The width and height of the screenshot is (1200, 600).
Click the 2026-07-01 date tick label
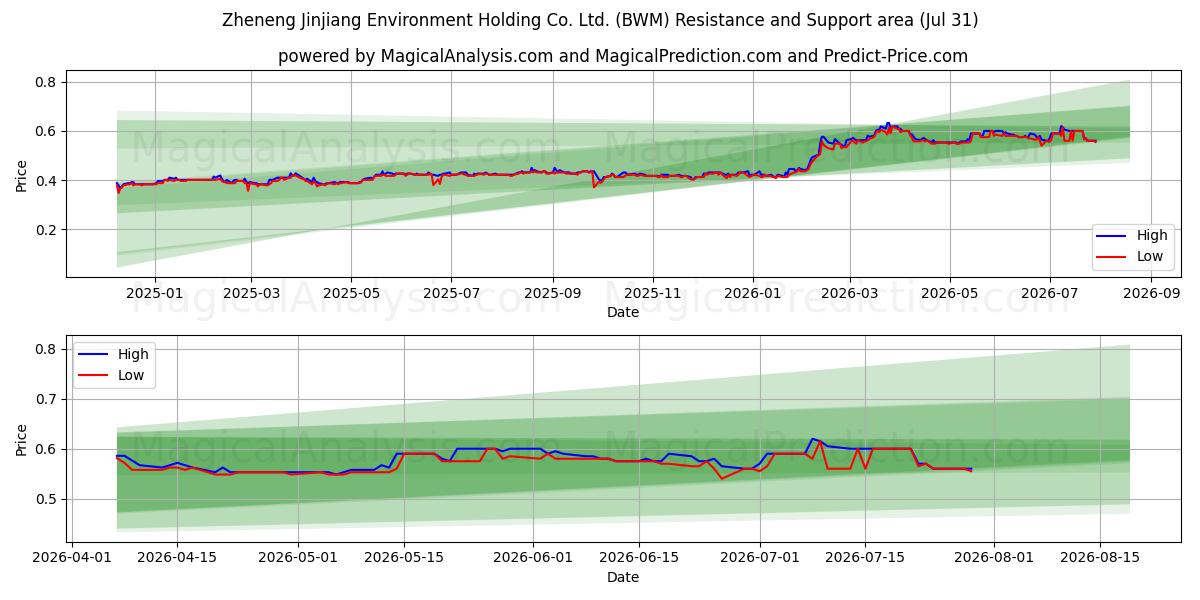click(x=760, y=559)
